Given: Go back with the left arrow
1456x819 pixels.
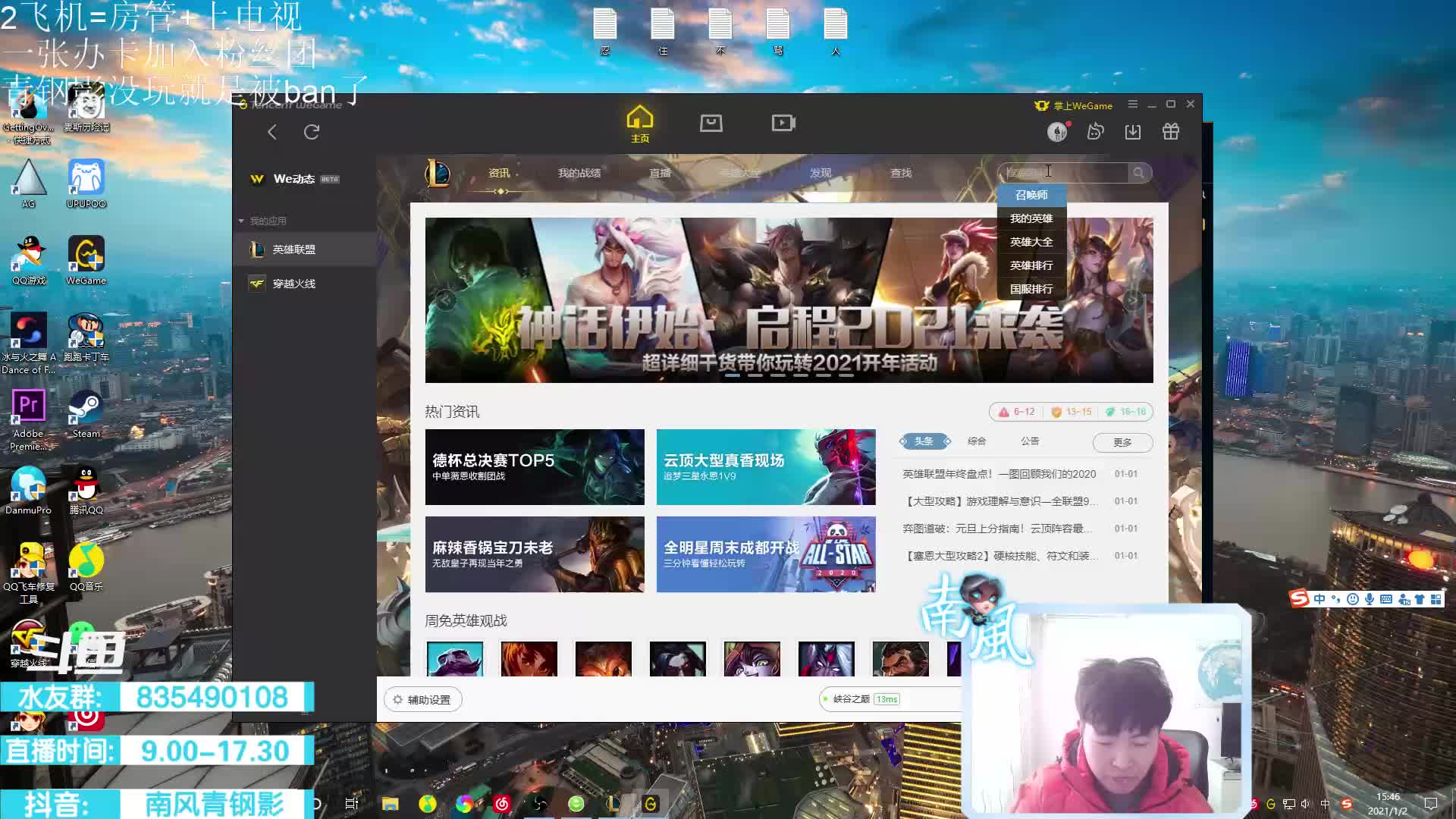Looking at the screenshot, I should [x=272, y=132].
